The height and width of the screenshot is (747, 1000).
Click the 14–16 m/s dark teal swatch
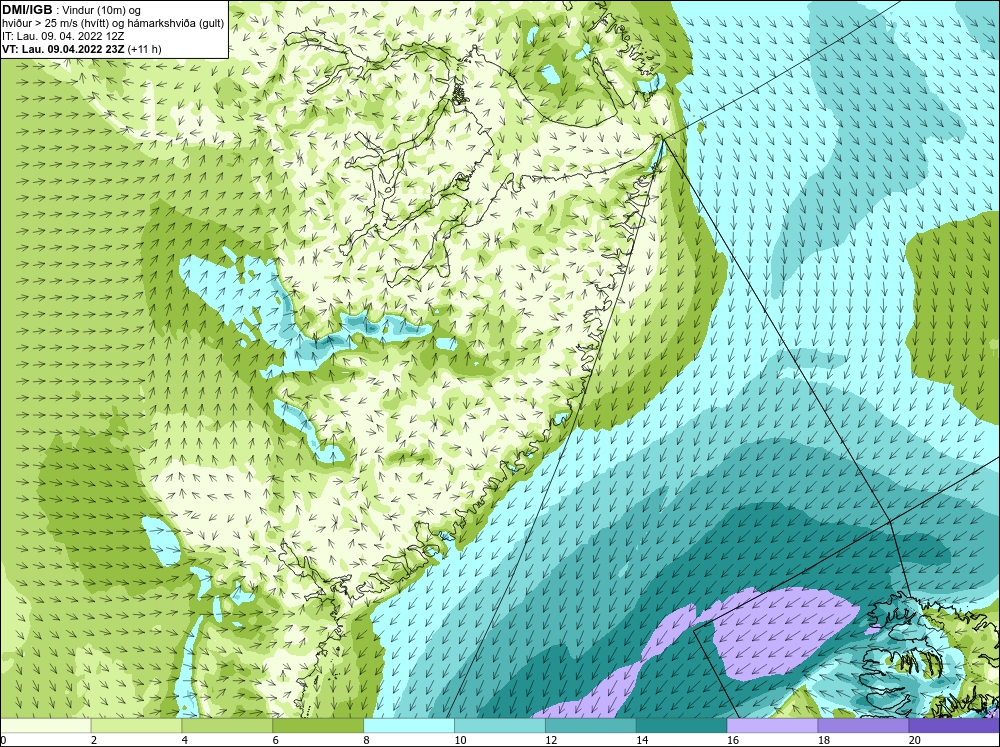click(682, 725)
